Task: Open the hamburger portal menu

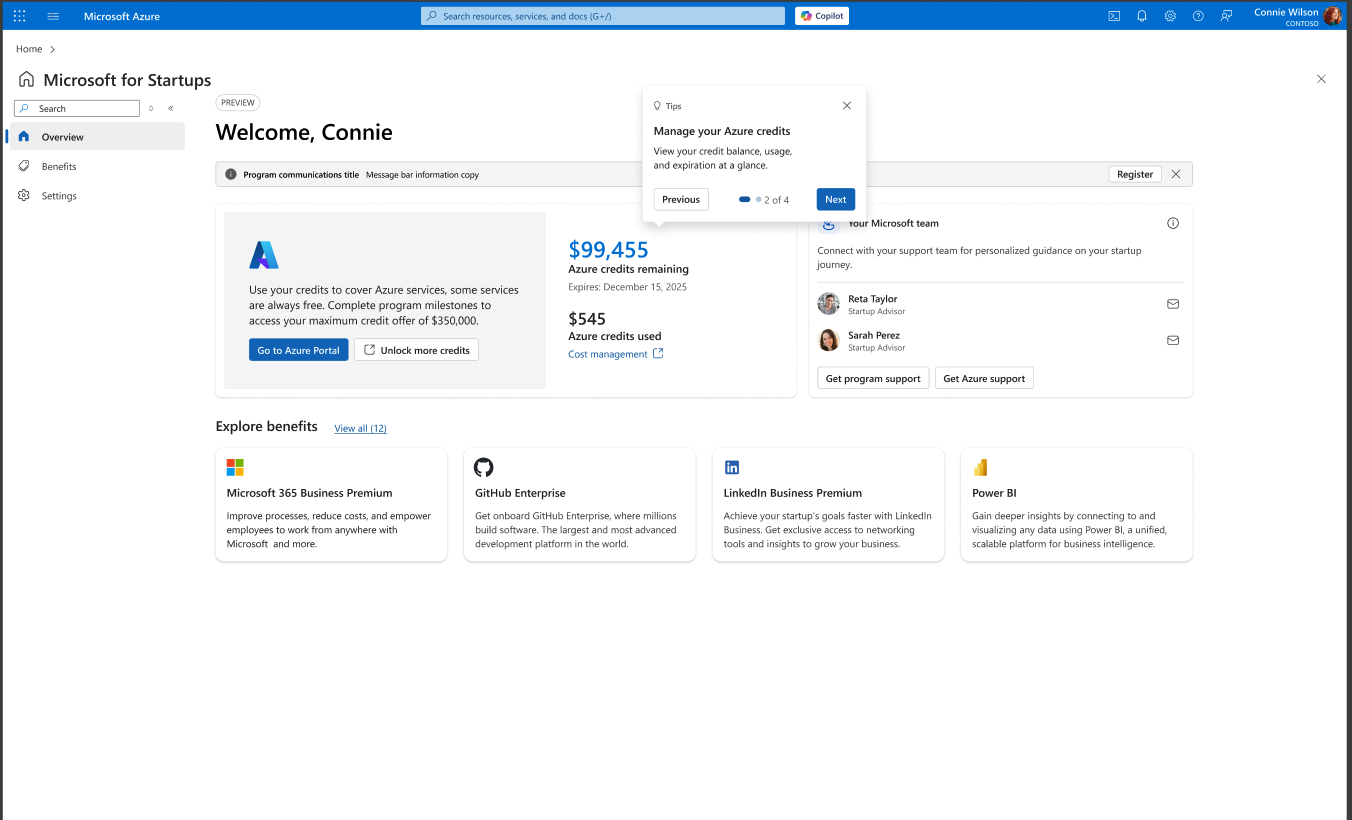Action: point(53,16)
